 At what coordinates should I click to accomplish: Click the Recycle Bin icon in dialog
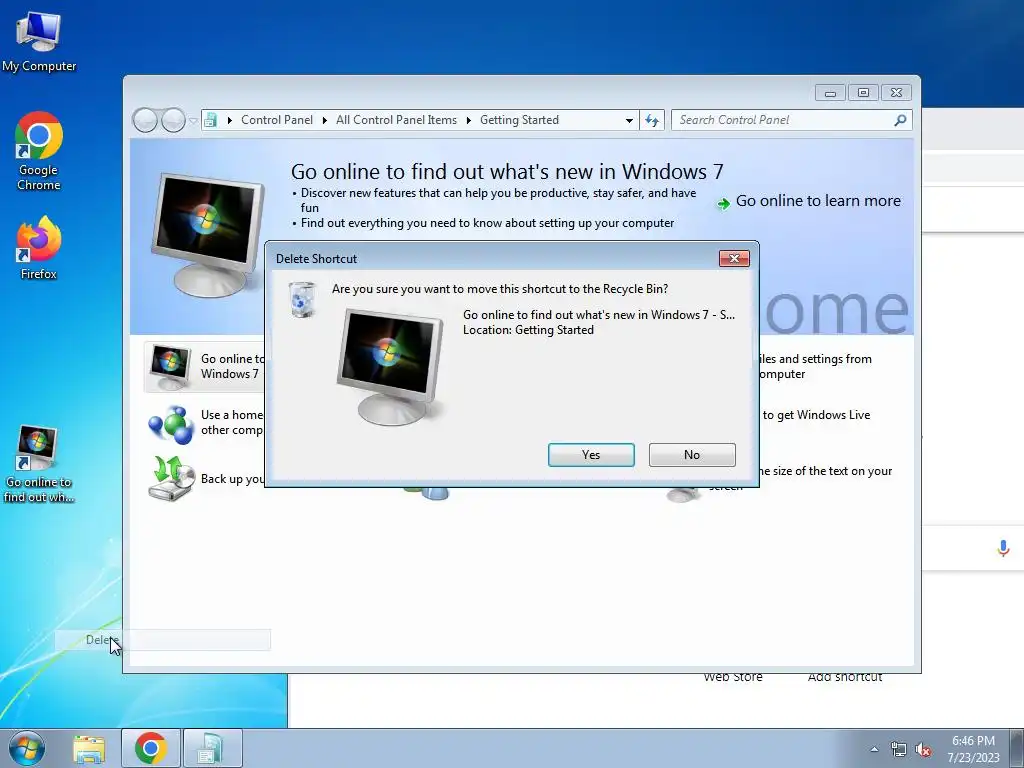(302, 300)
